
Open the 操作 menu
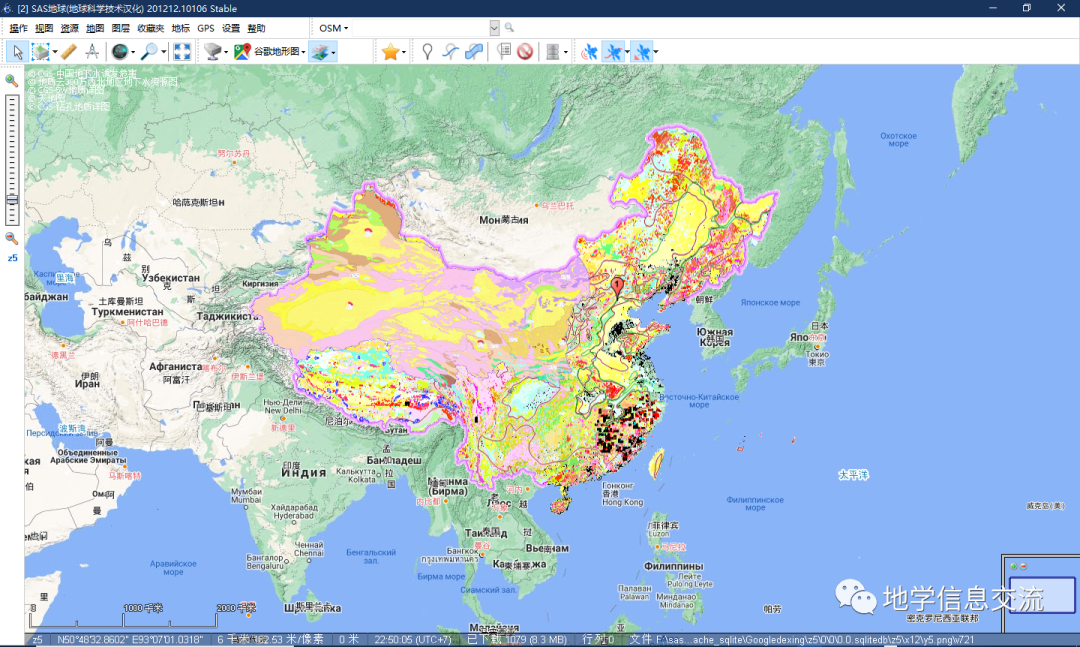(x=18, y=28)
